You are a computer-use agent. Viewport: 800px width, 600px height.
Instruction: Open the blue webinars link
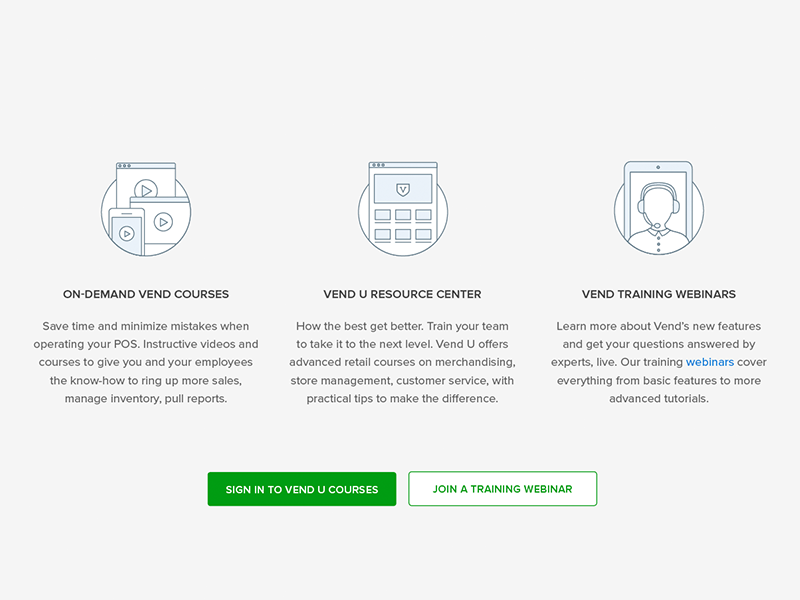point(710,362)
